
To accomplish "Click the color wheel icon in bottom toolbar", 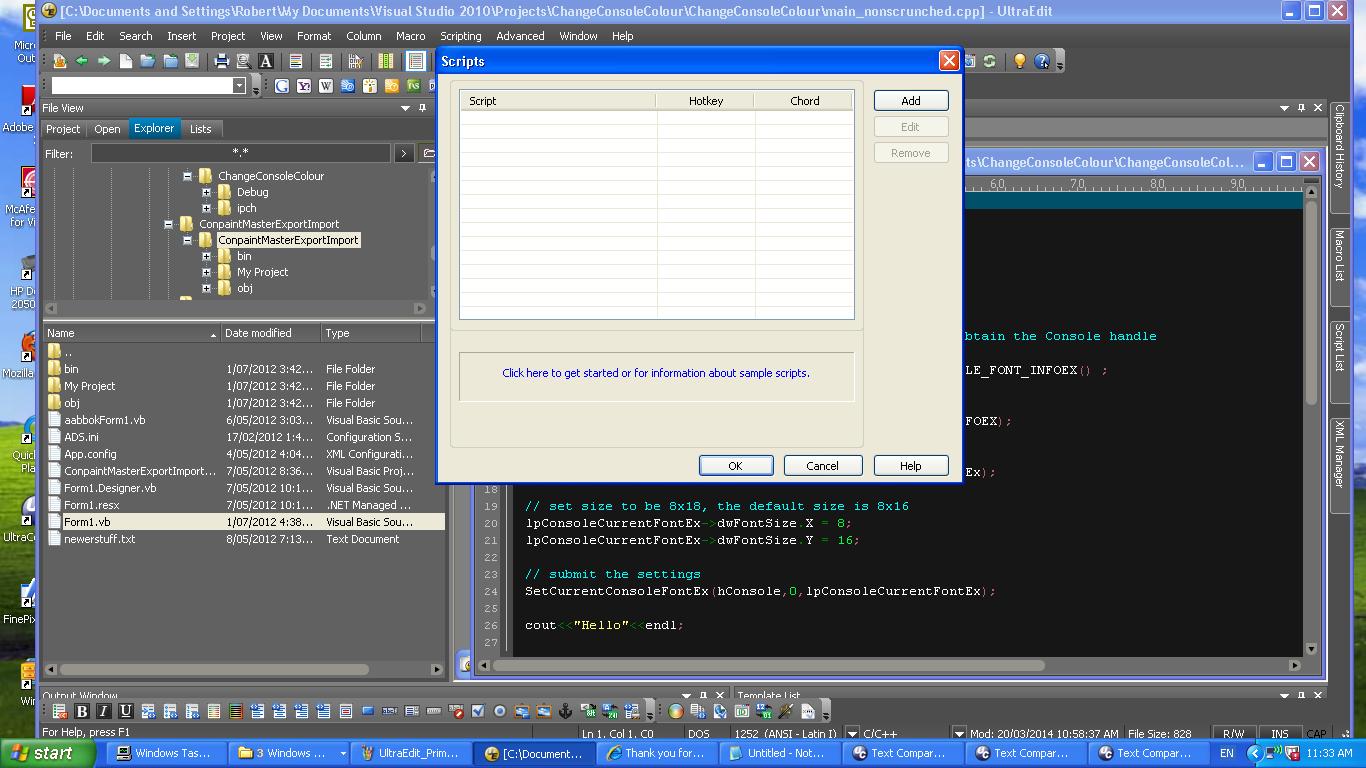I will click(676, 711).
